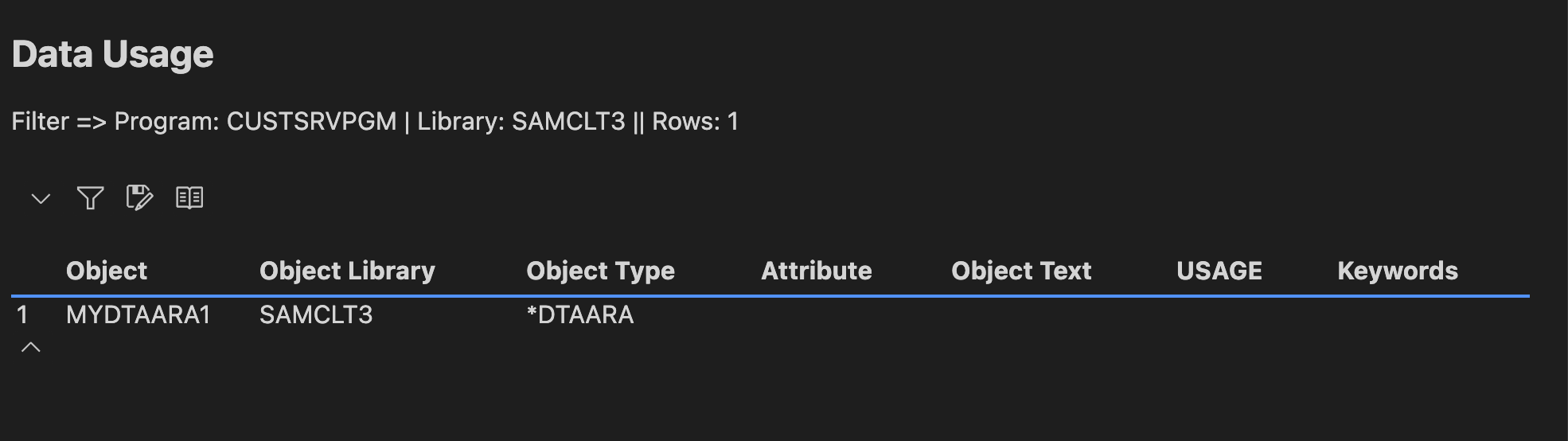Click the Object Text column header
This screenshot has width=1568, height=441.
pos(1021,271)
